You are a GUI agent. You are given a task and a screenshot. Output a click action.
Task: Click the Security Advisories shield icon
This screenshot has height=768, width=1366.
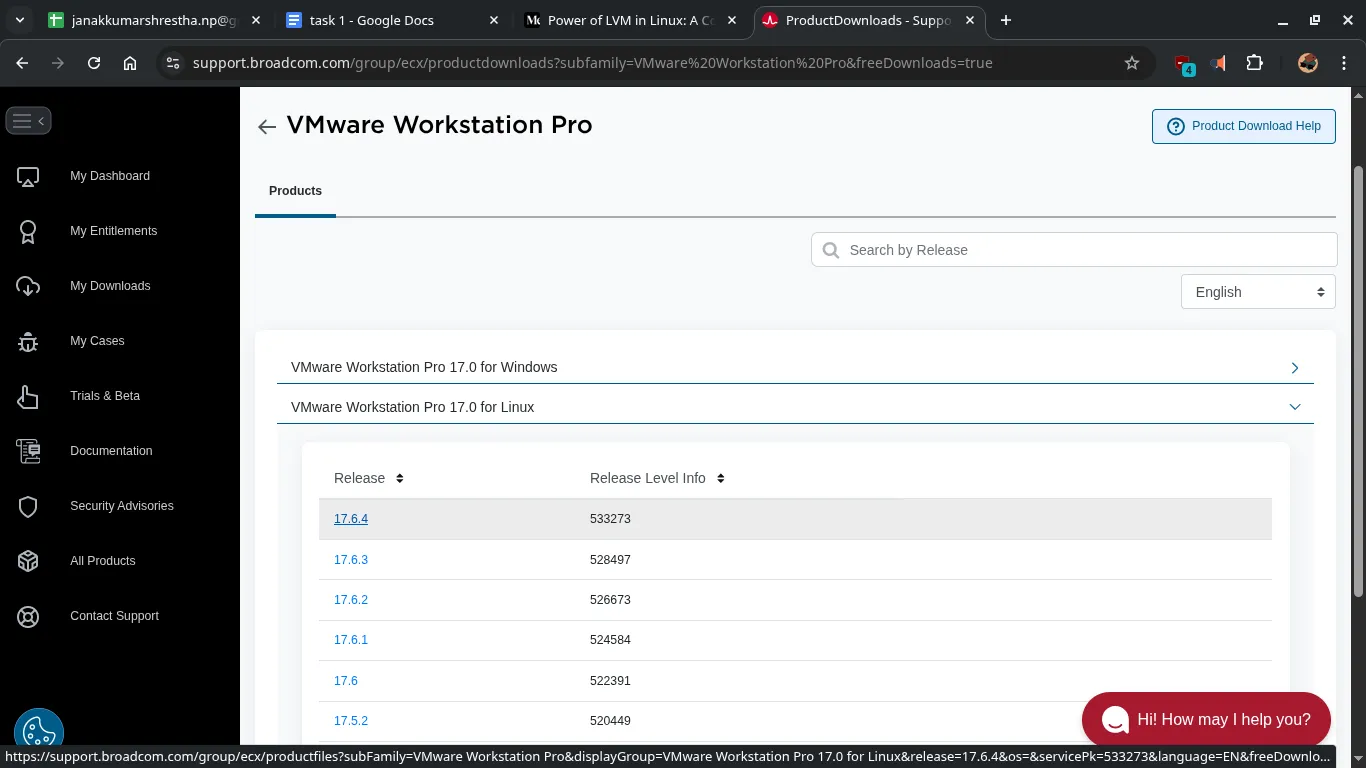pyautogui.click(x=28, y=507)
